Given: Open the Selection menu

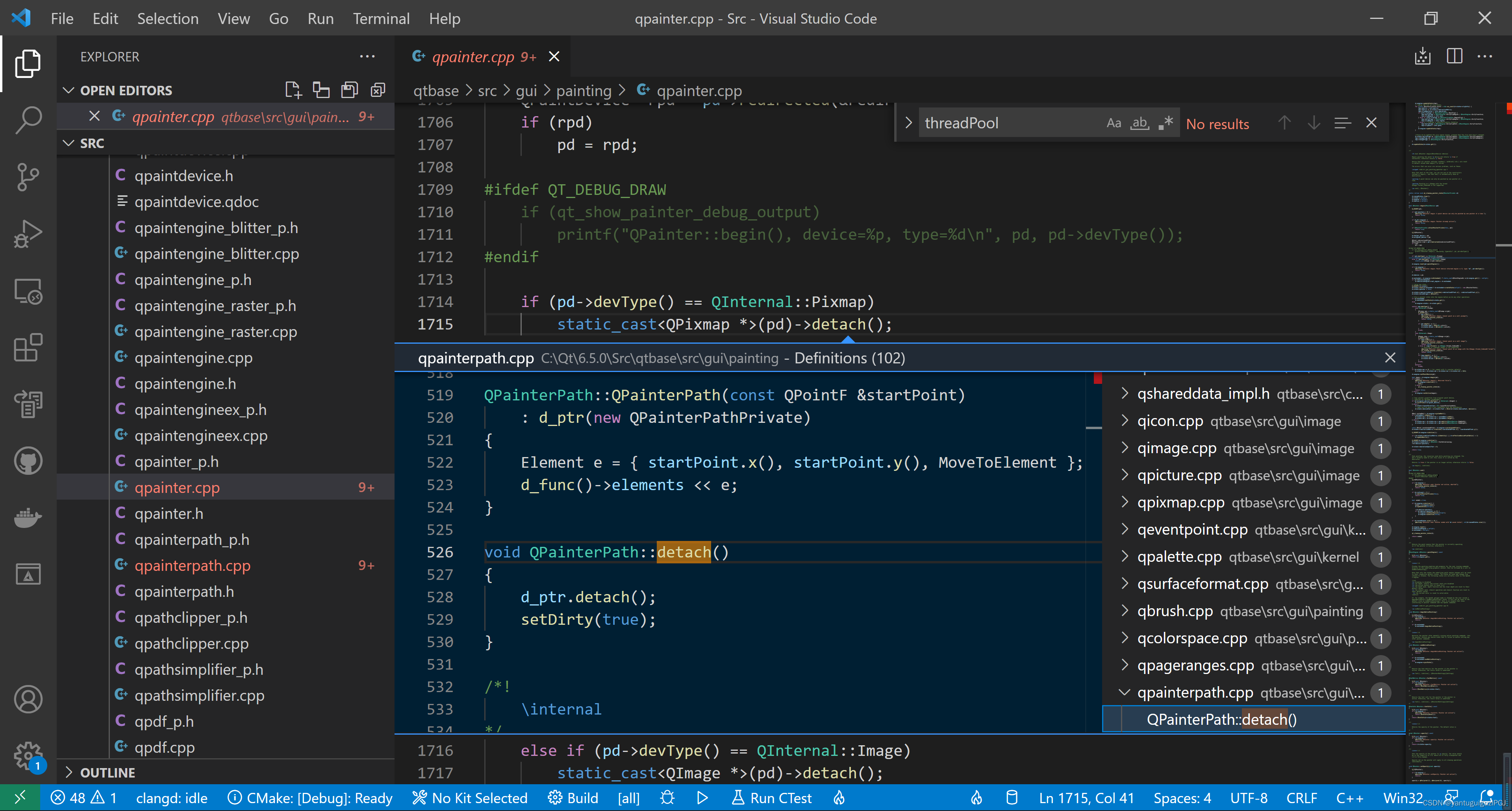Looking at the screenshot, I should [x=168, y=19].
